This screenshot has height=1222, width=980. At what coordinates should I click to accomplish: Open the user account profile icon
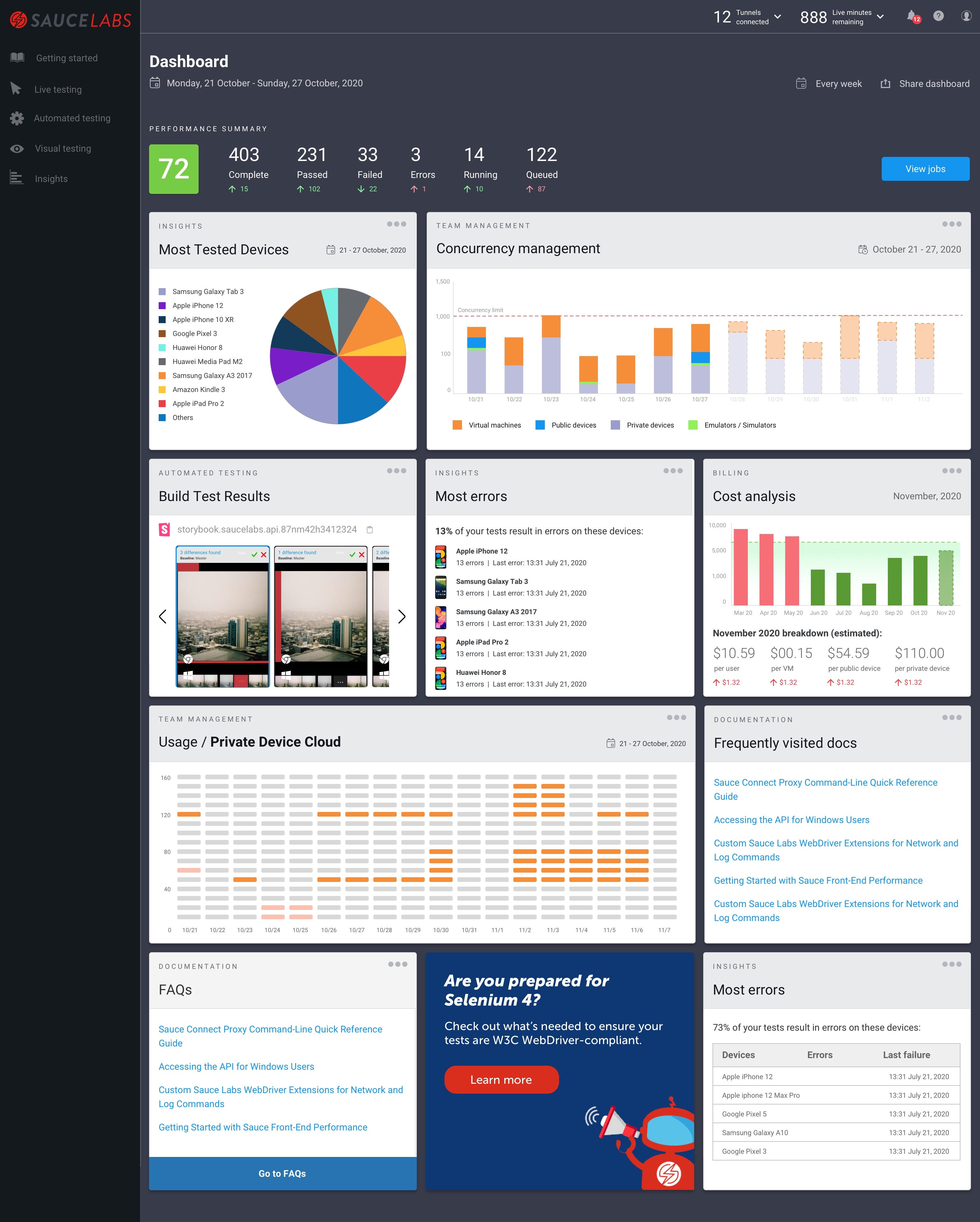966,16
